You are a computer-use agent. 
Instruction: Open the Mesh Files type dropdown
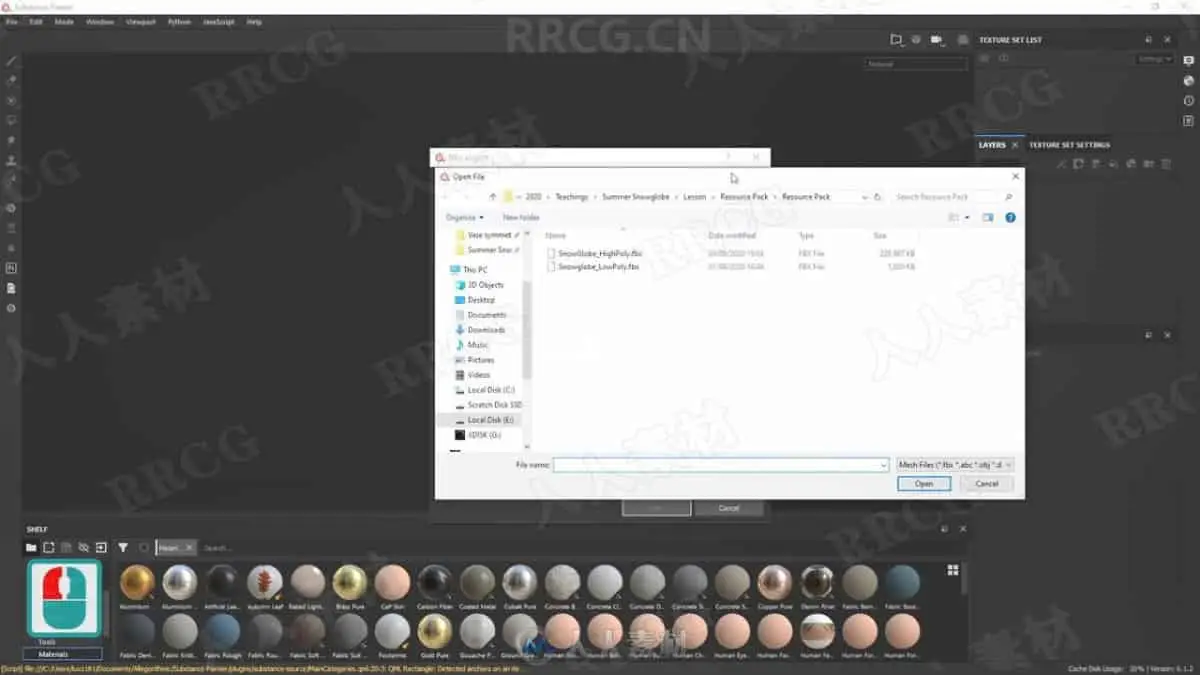(x=956, y=465)
